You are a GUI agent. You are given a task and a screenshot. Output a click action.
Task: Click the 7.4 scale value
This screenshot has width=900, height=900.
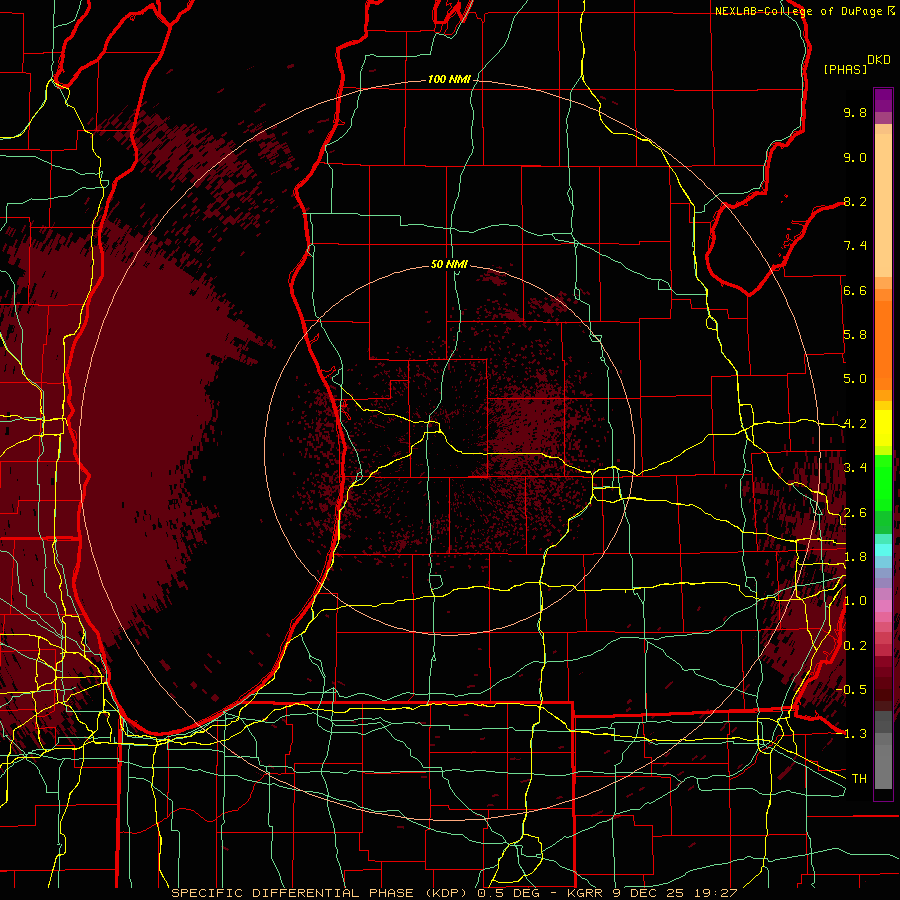click(x=855, y=246)
